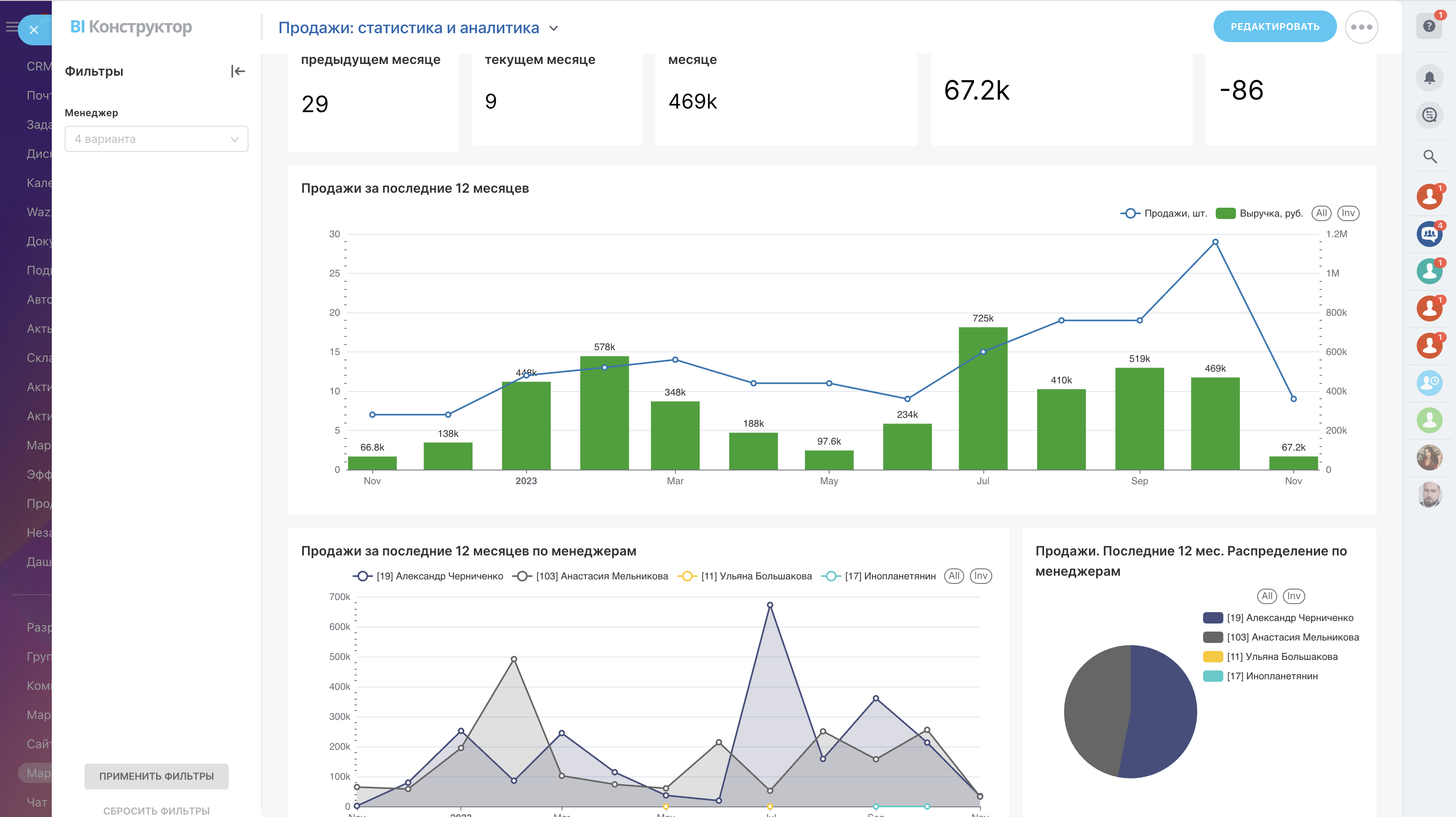Open the Менеджер filter dropdown

click(x=156, y=139)
